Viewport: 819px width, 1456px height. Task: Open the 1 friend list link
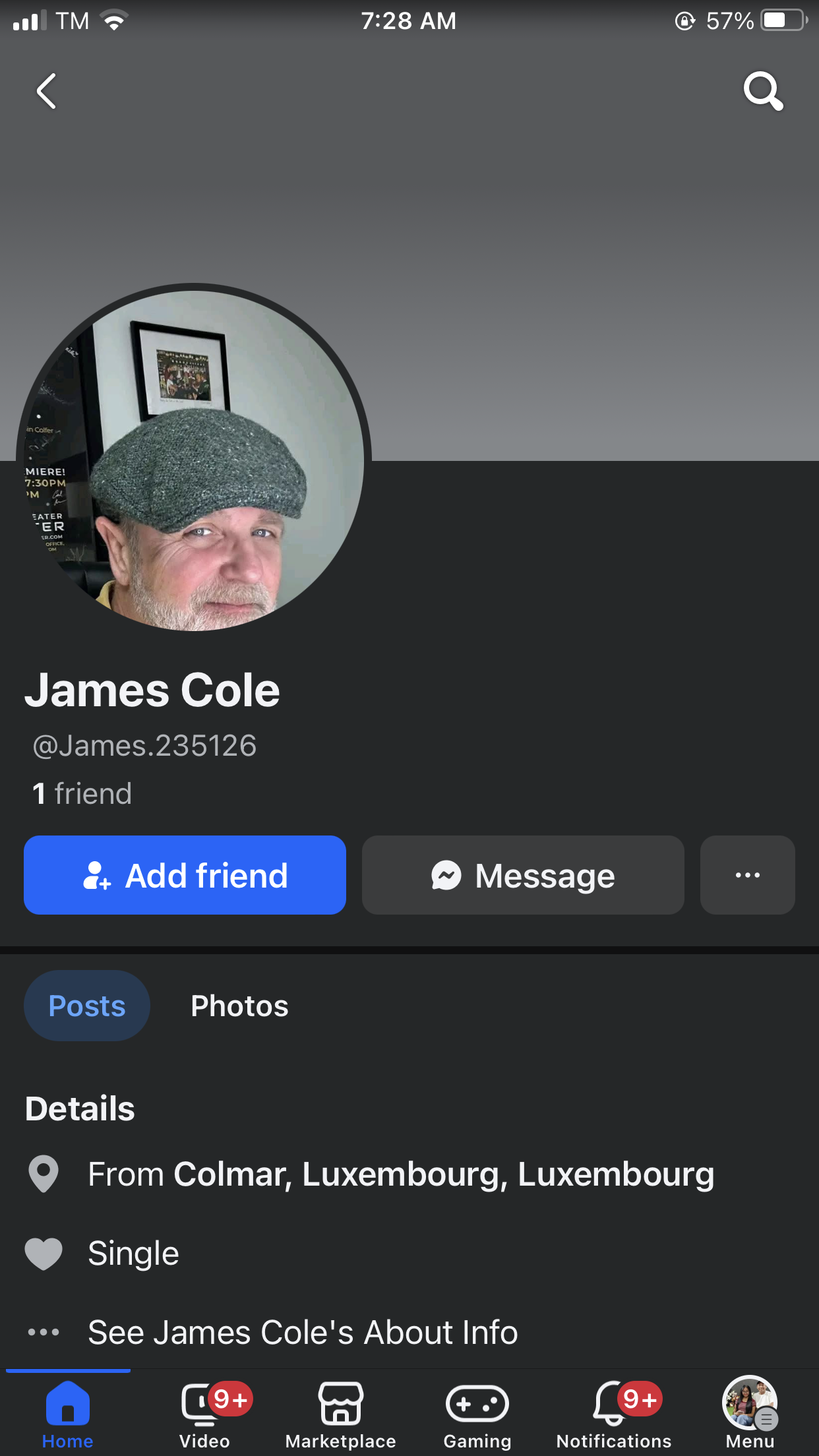pyautogui.click(x=82, y=793)
